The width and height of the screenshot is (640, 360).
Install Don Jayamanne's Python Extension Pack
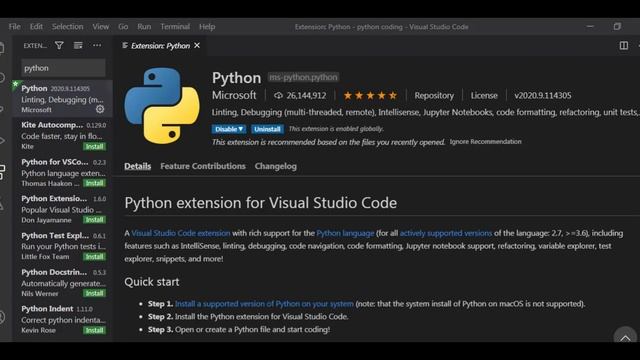pos(94,220)
